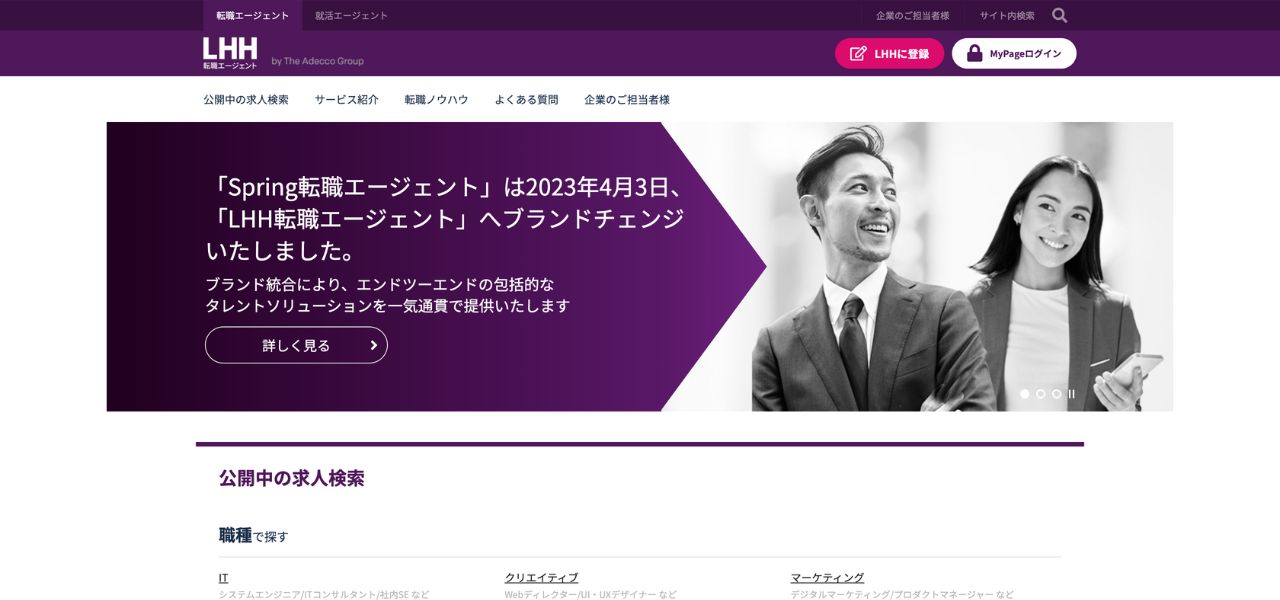Pause the banner slideshow with the pause icon

point(1071,393)
